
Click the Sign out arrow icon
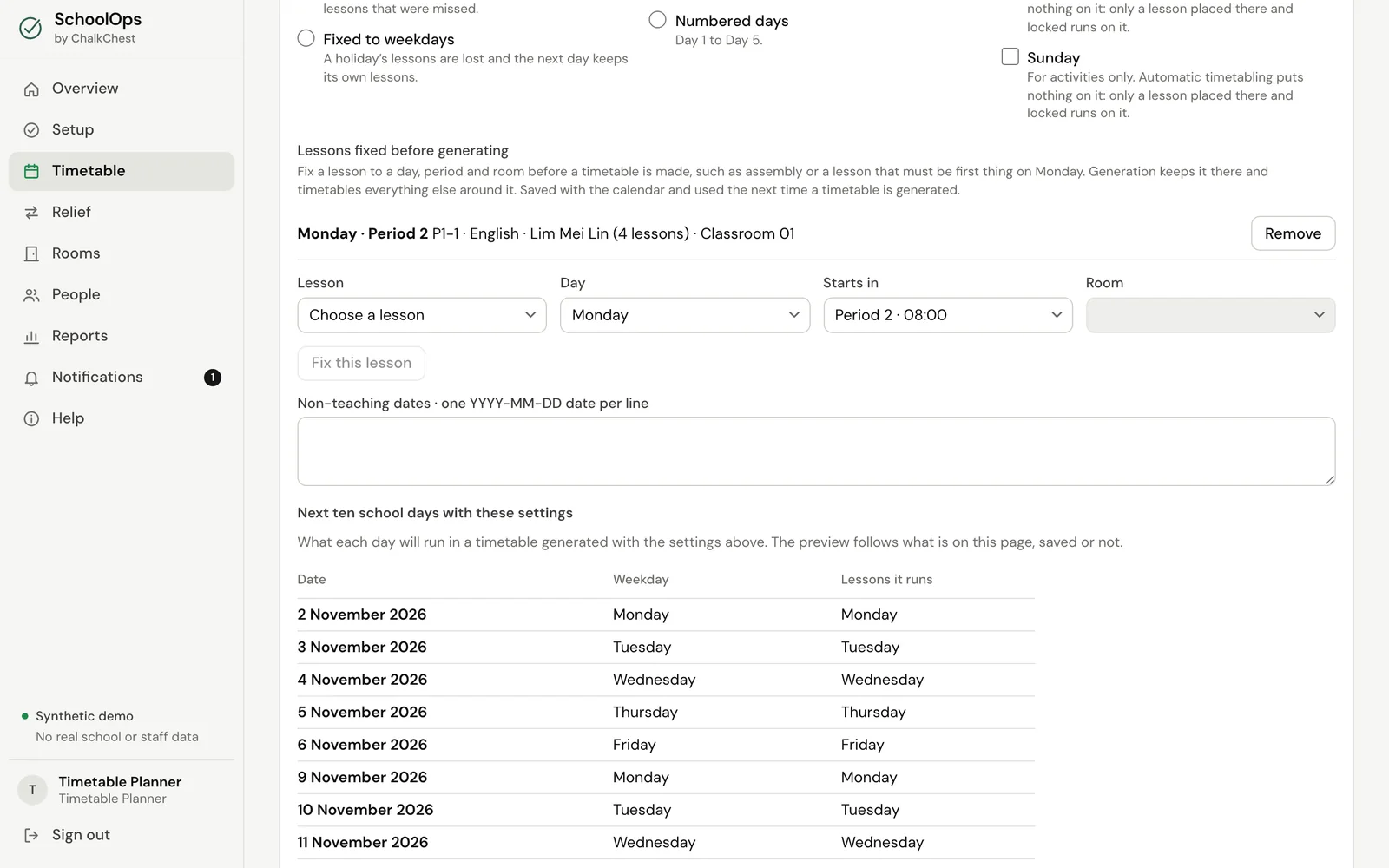click(x=31, y=835)
